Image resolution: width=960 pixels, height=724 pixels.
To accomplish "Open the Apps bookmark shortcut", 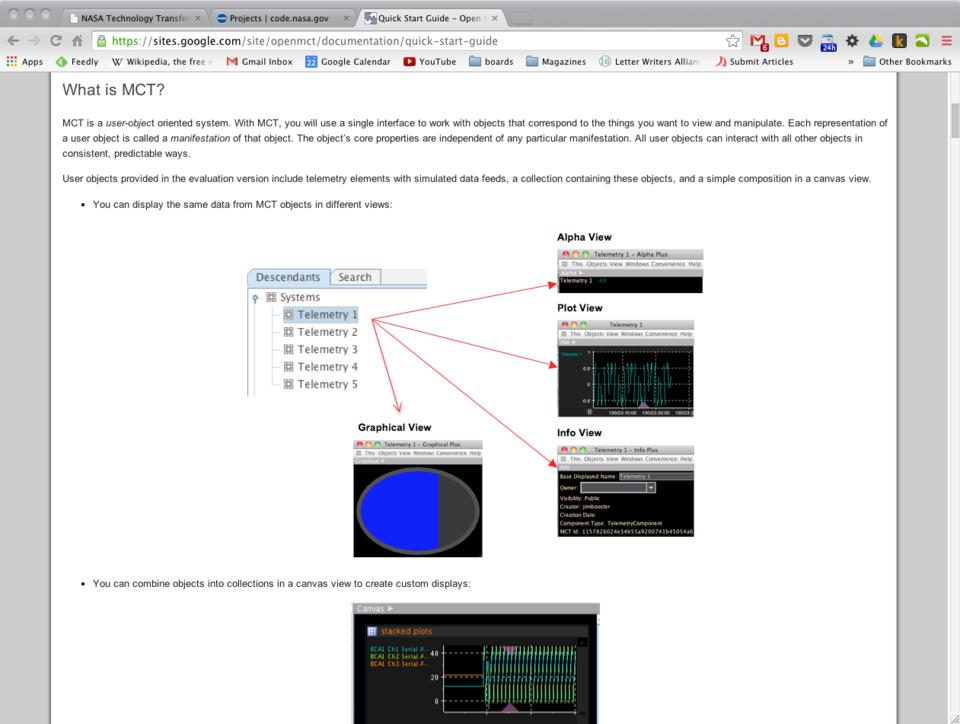I will 24,61.
